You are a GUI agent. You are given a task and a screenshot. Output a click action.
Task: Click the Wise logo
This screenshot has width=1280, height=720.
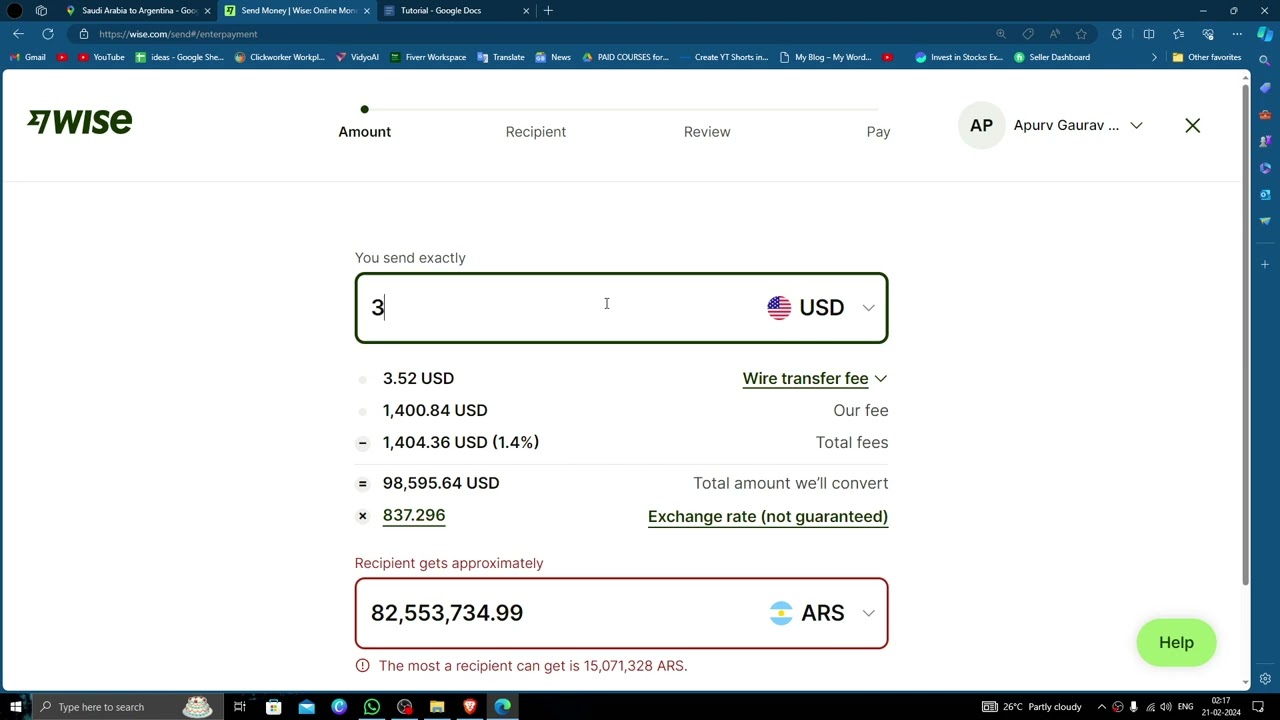pos(80,122)
